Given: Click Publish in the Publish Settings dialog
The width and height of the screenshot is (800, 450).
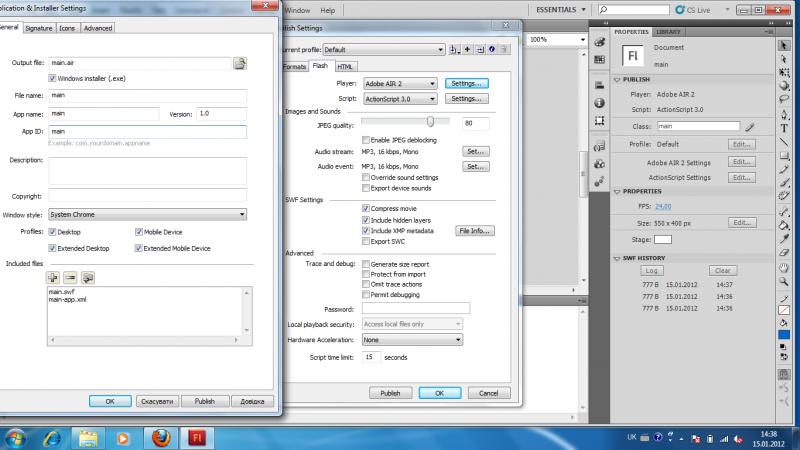Looking at the screenshot, I should pyautogui.click(x=390, y=393).
